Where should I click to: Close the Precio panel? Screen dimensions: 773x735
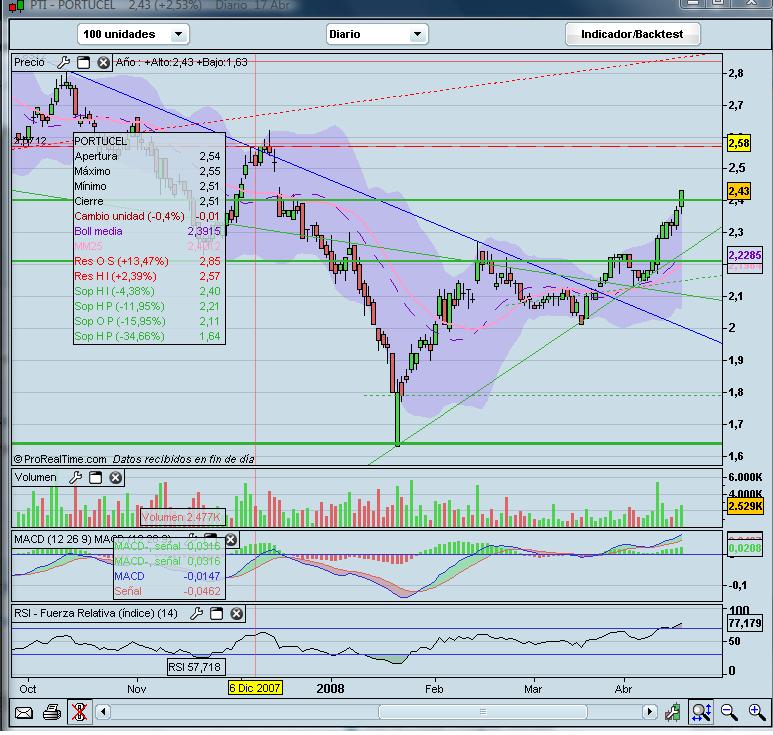tap(104, 63)
